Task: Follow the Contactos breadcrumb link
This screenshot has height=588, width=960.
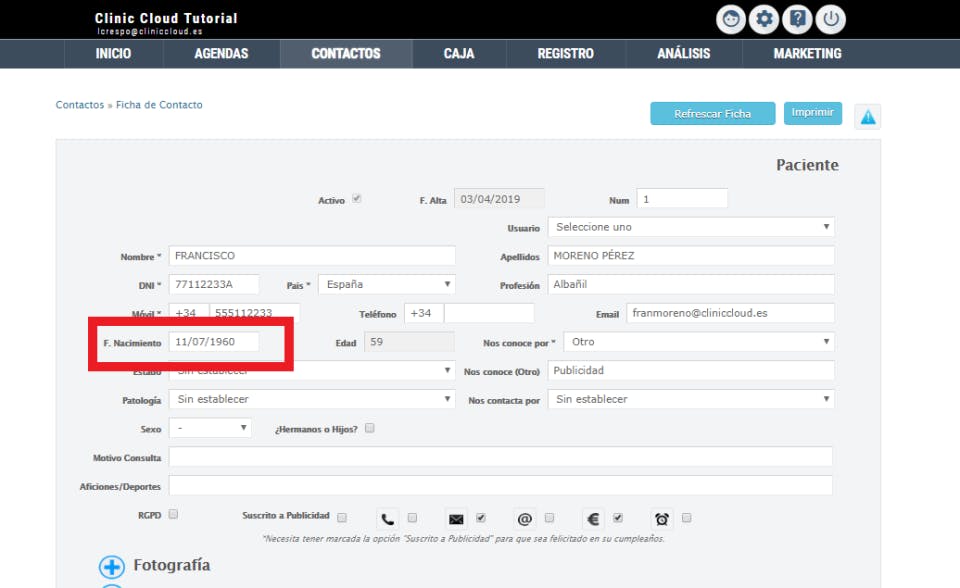Action: click(x=80, y=105)
